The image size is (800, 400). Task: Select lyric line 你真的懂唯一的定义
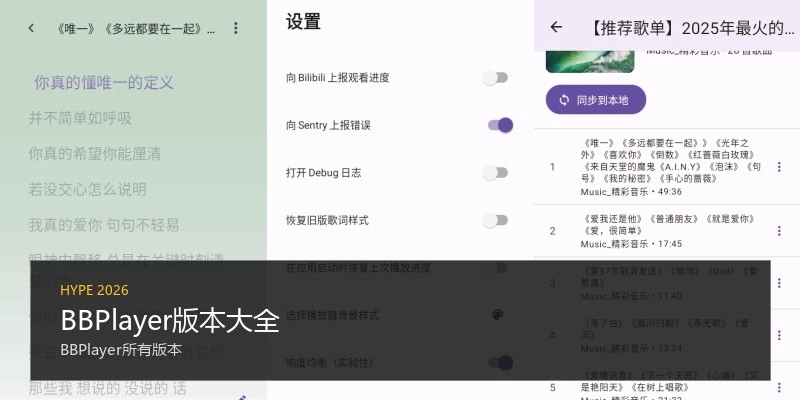104,83
